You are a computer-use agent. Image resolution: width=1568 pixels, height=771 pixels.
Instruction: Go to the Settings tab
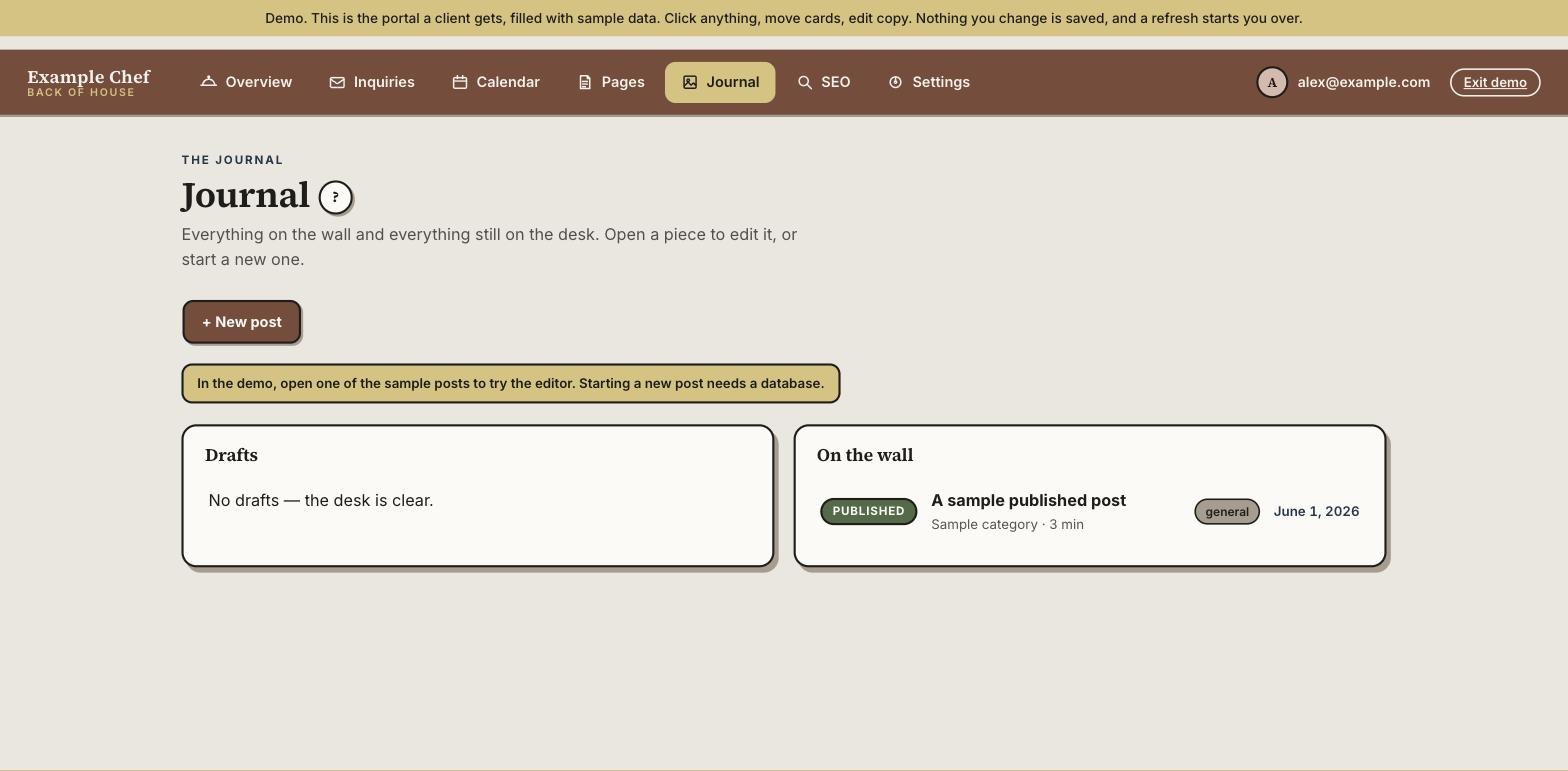(x=929, y=82)
